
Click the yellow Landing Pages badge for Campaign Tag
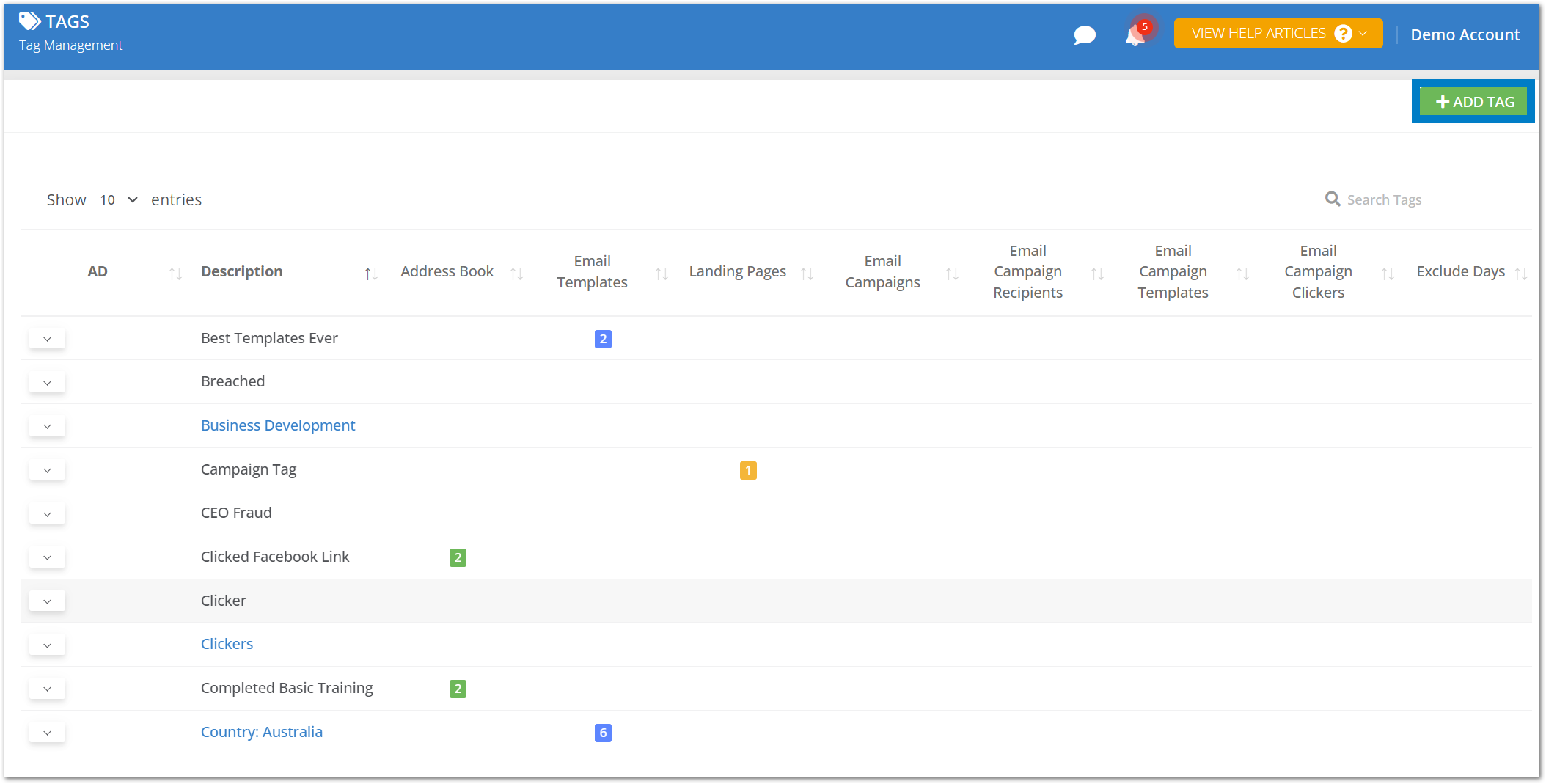click(747, 470)
